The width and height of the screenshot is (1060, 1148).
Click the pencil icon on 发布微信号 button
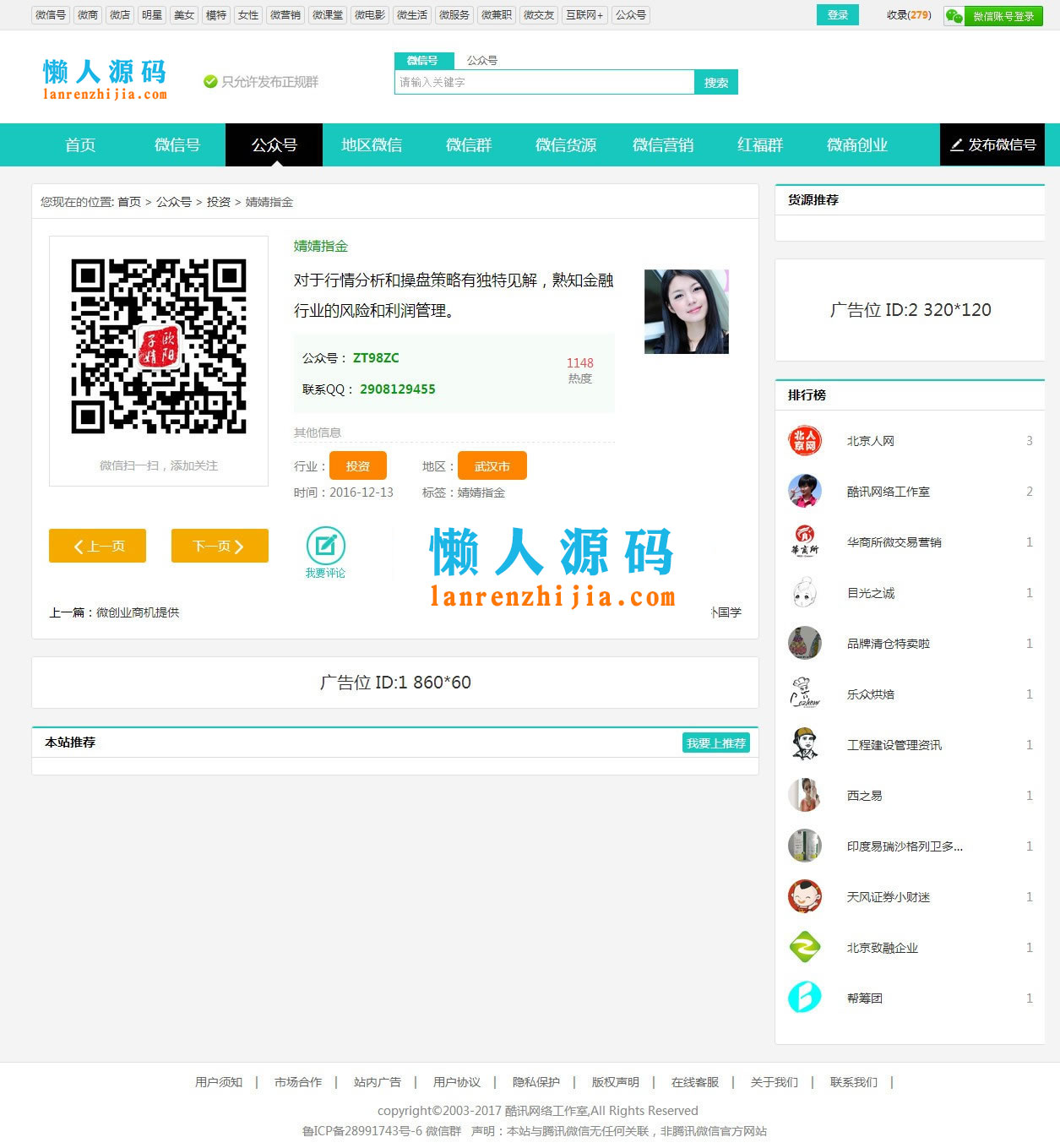tap(957, 144)
